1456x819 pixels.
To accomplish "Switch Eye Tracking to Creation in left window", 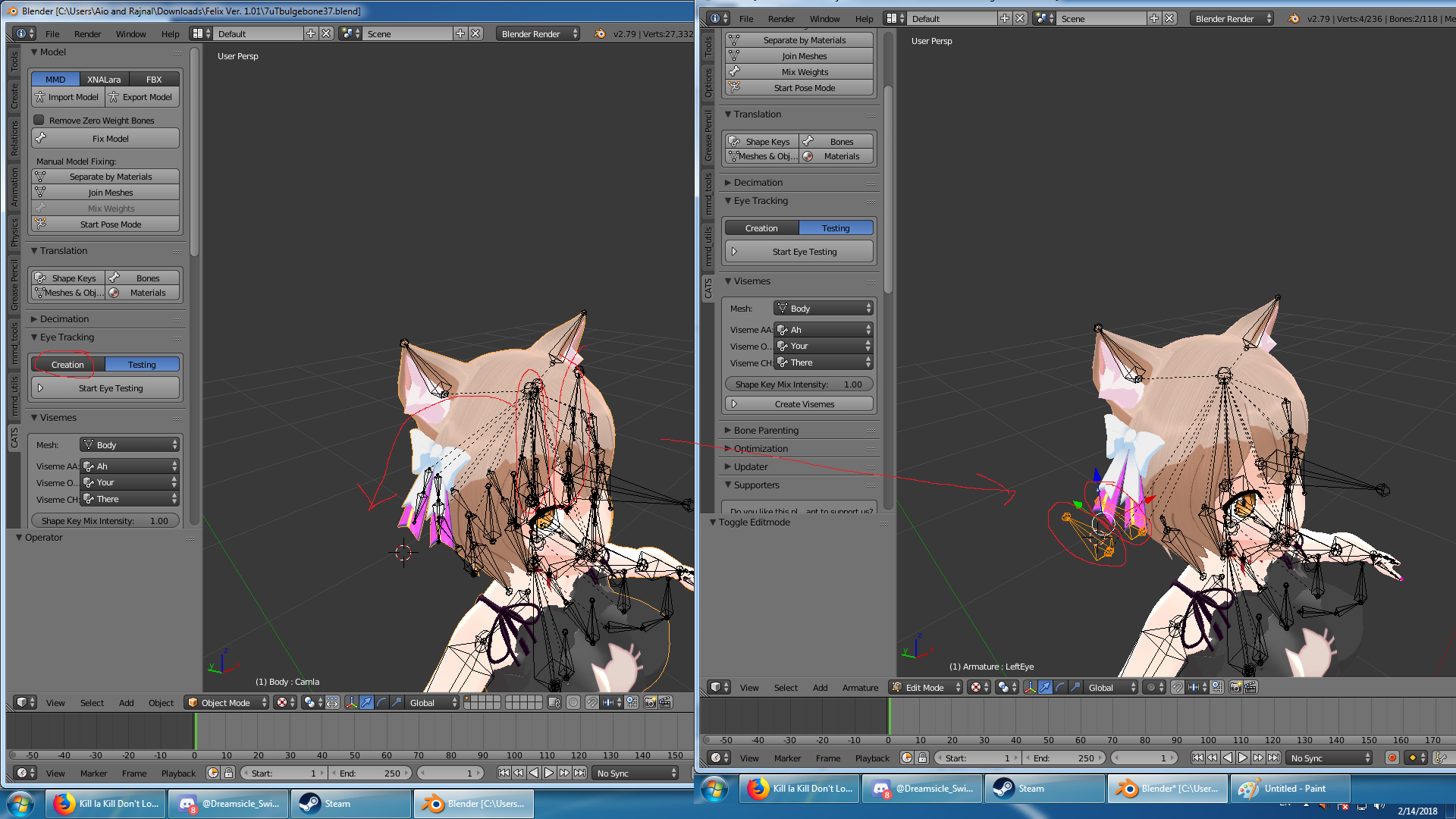I will (67, 365).
